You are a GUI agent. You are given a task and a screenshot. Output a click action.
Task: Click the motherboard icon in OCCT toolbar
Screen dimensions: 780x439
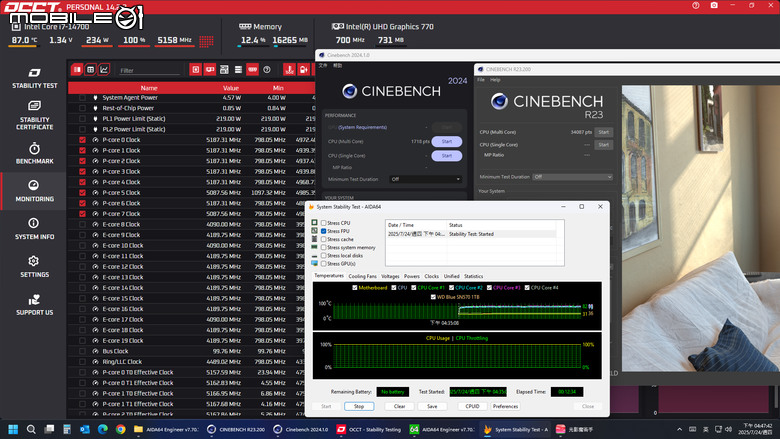coord(224,70)
